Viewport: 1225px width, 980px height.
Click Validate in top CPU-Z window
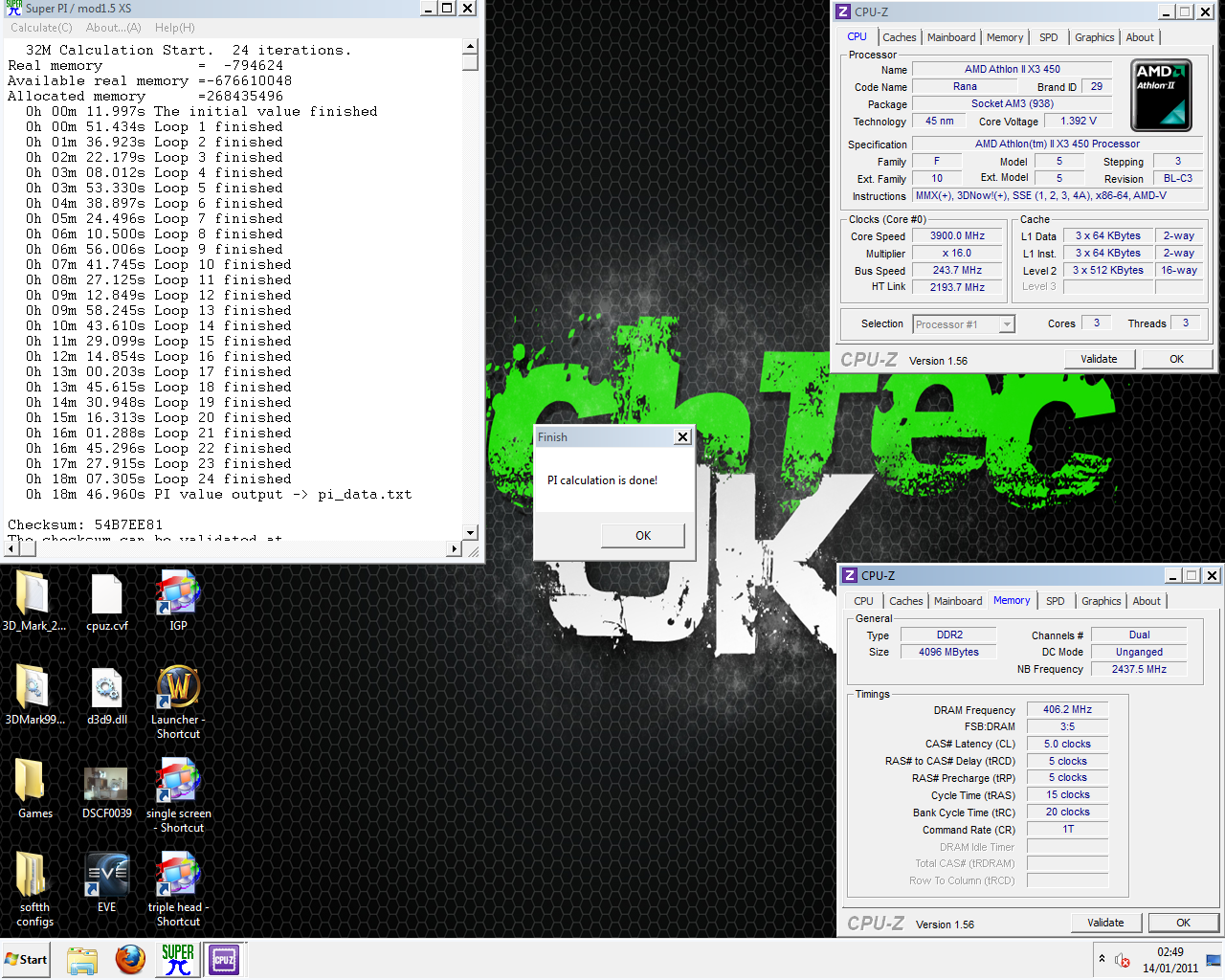1099,359
